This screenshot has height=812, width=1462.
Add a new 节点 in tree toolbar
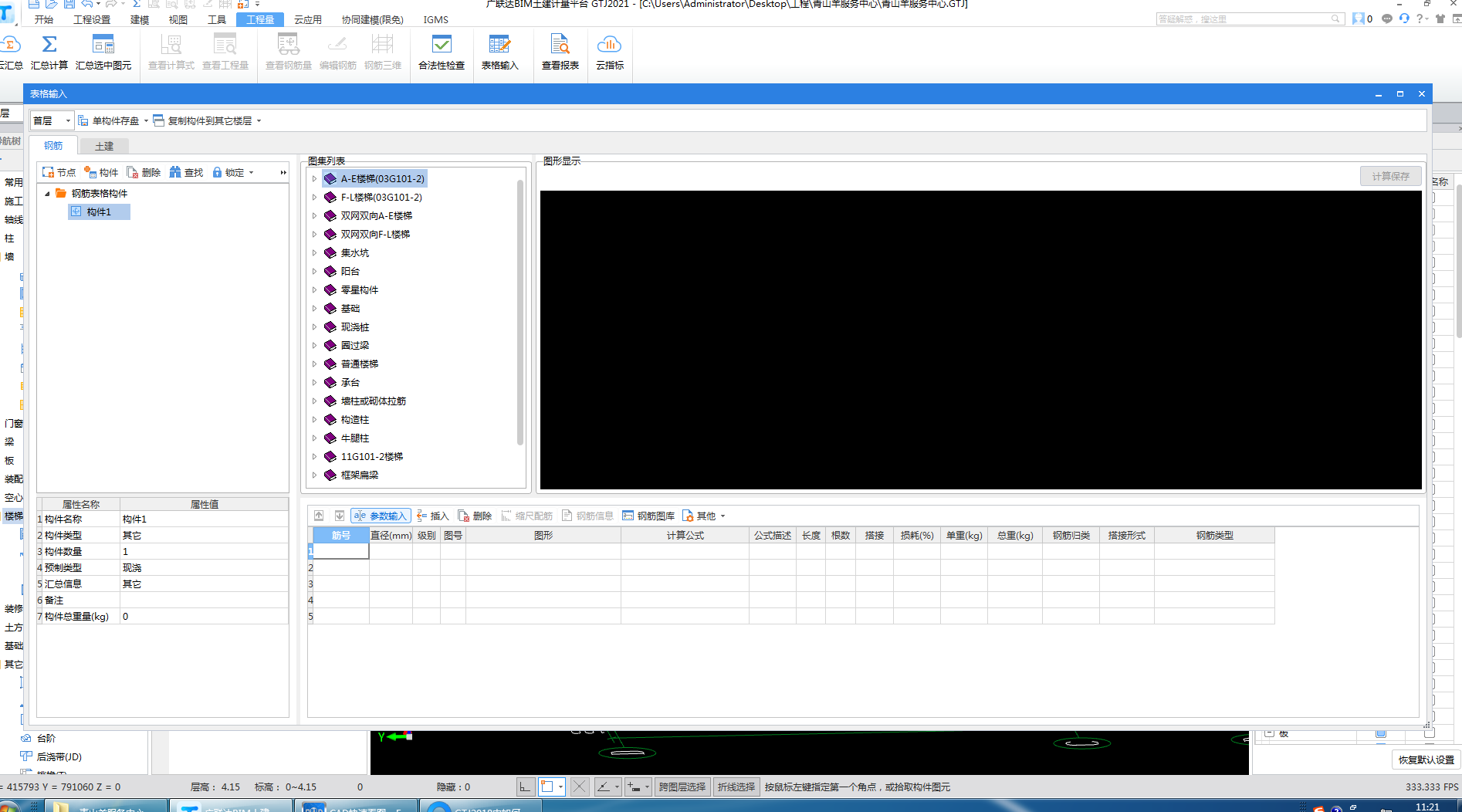(x=59, y=172)
